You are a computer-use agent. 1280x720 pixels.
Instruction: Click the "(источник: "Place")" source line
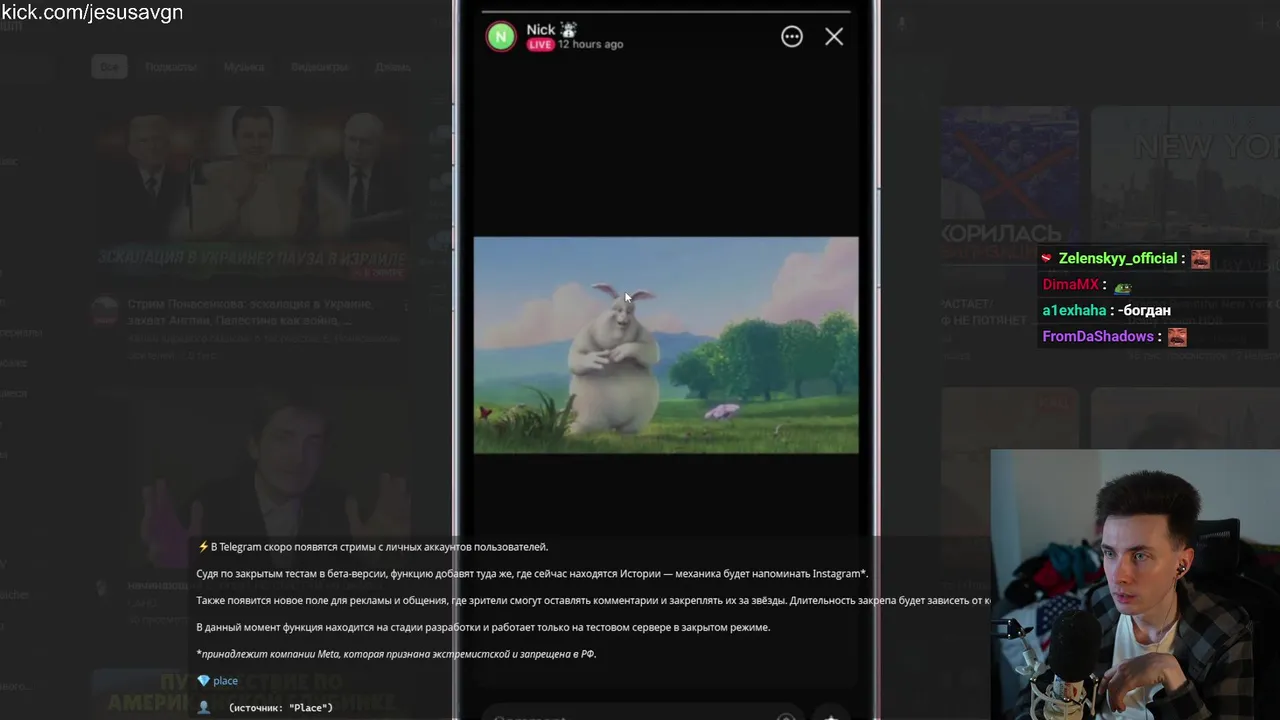tap(281, 707)
